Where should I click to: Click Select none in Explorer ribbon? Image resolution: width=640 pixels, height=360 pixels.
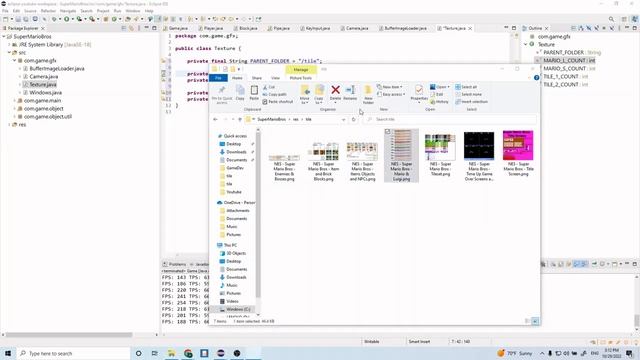coord(468,94)
